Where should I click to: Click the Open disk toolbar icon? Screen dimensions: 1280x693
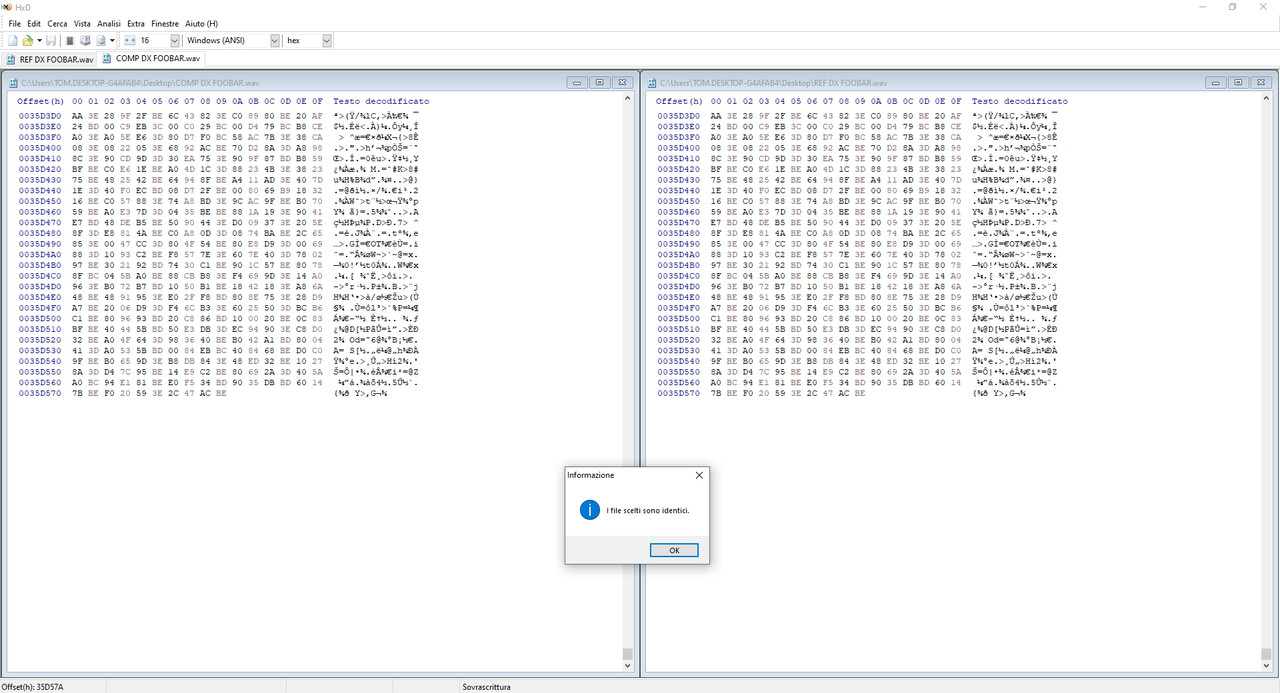click(85, 41)
